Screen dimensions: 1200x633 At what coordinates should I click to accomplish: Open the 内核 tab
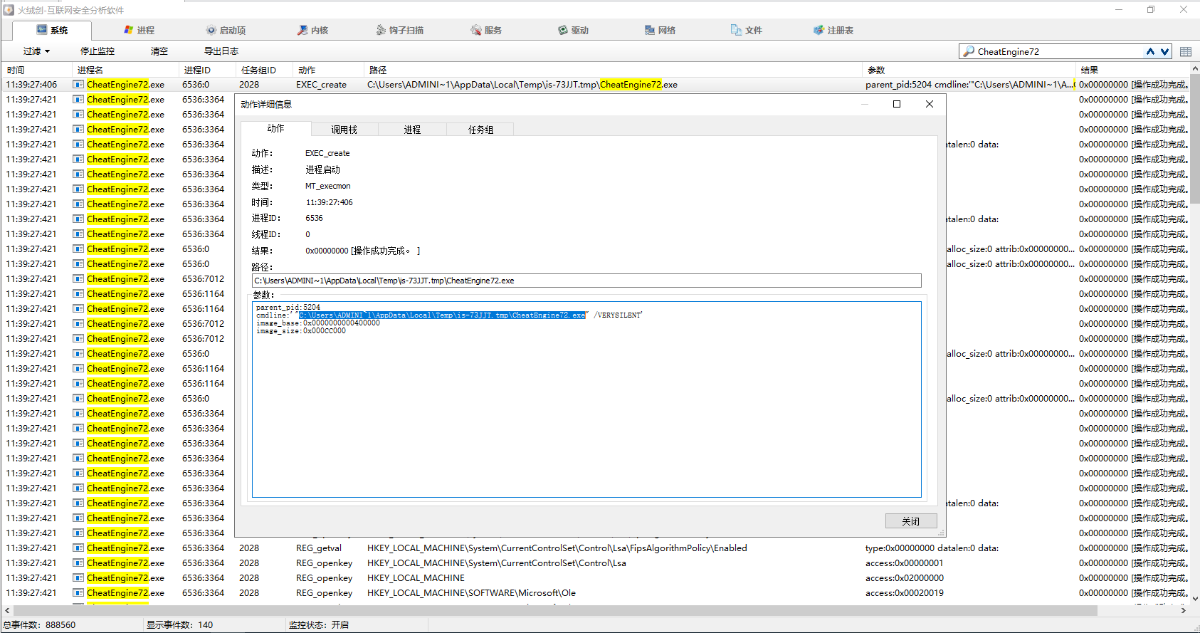coord(312,30)
